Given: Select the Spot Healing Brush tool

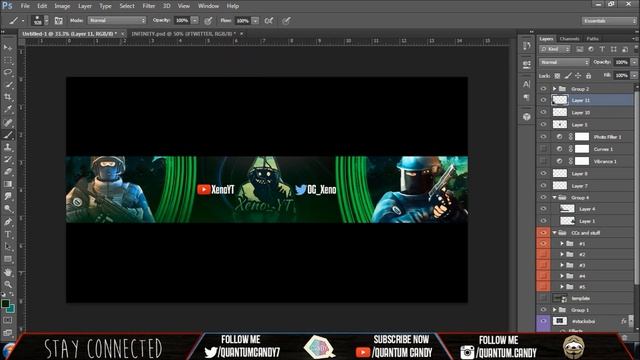Looking at the screenshot, I should point(8,122).
